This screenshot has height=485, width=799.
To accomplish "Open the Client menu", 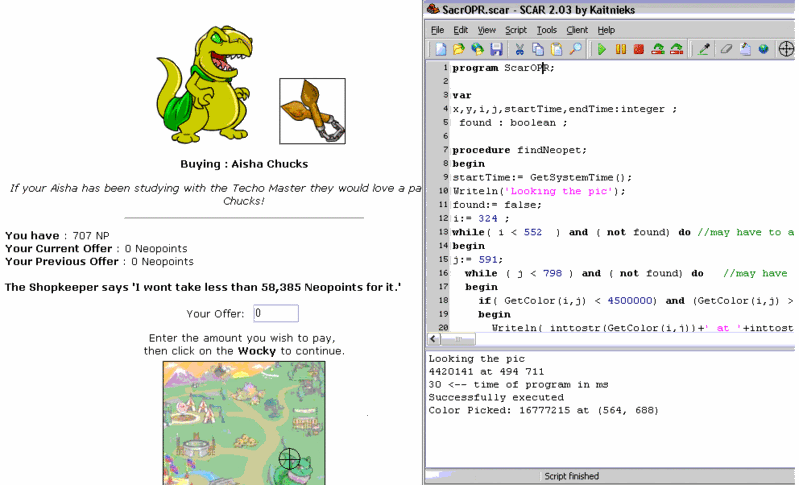I will pyautogui.click(x=578, y=30).
